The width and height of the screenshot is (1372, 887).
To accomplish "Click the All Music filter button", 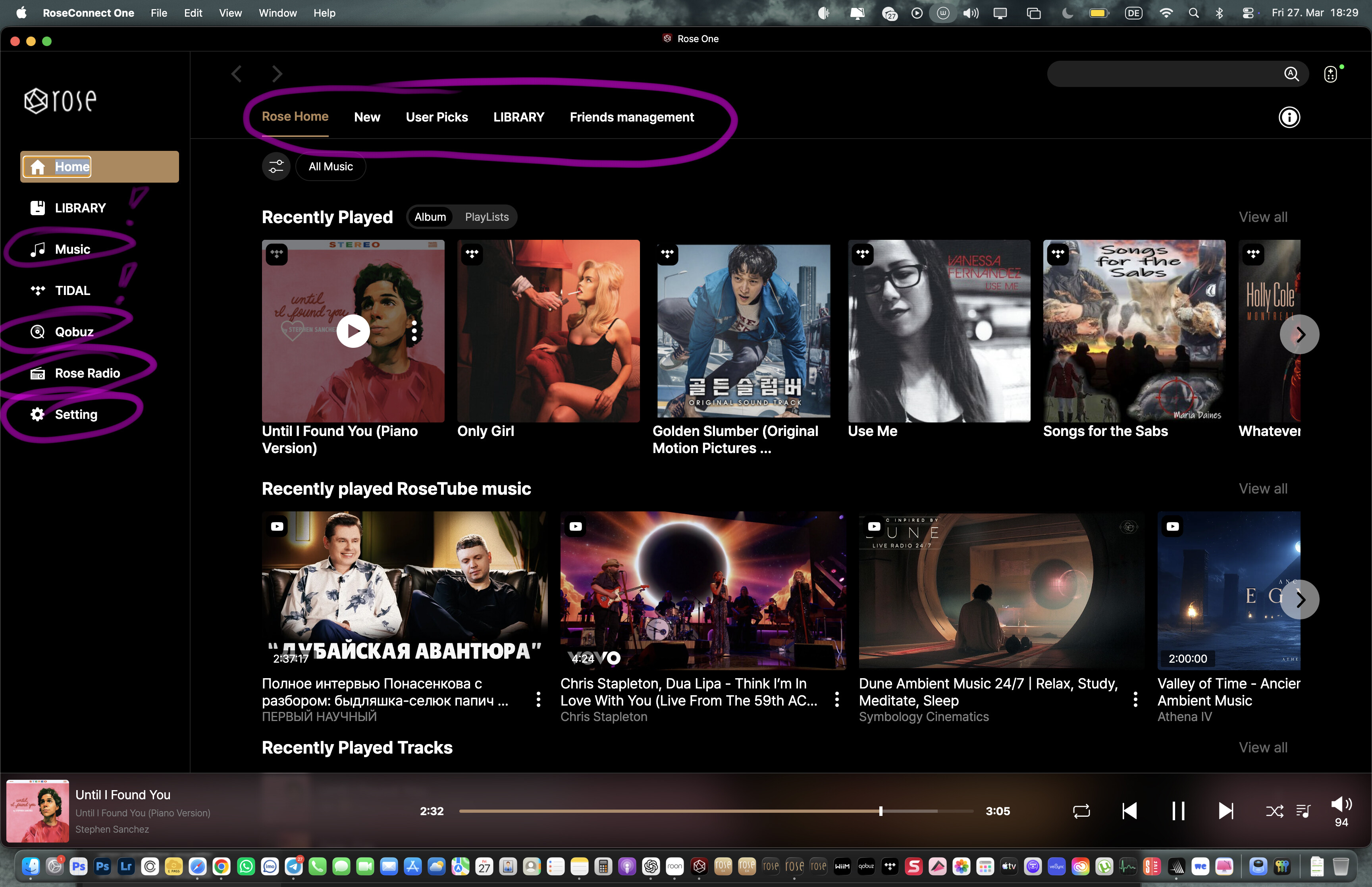I will click(x=330, y=166).
